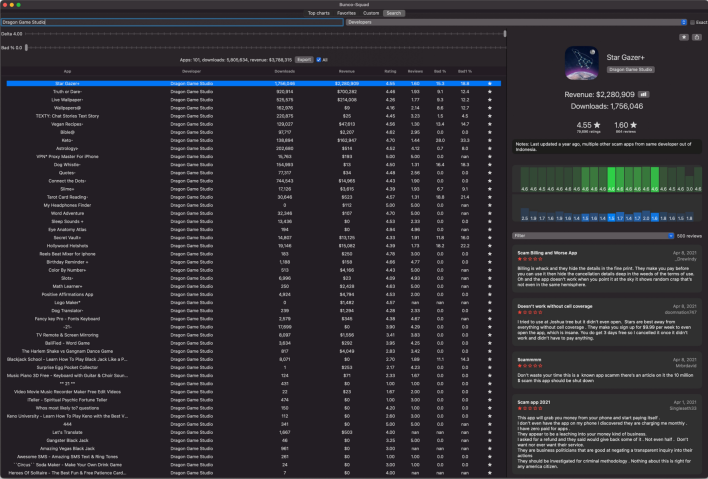This screenshot has width=708, height=479.
Task: Toggle favorite star on VPN Proxy Master row
Action: click(x=490, y=157)
